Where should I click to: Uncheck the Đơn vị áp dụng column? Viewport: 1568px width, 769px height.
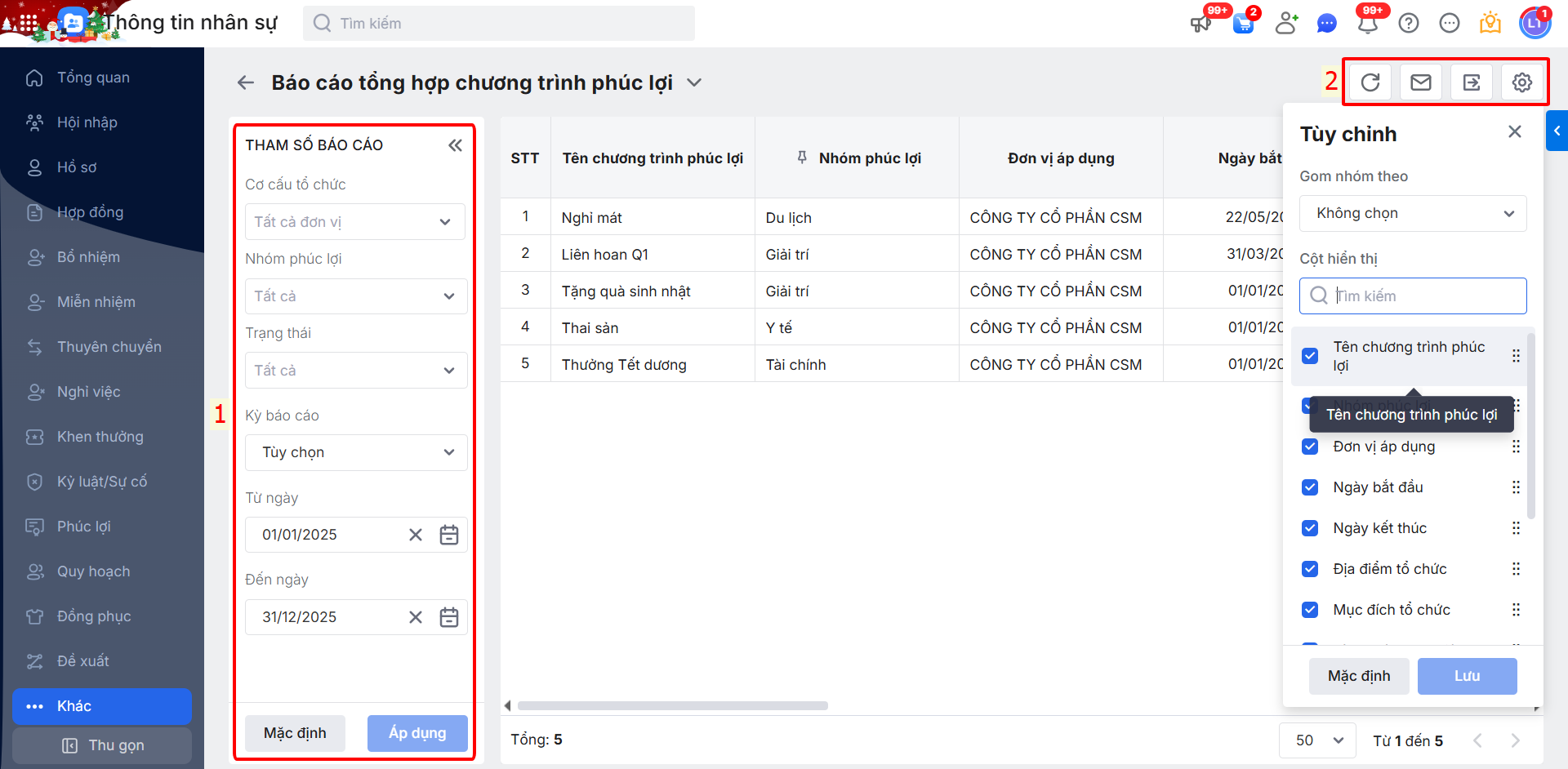tap(1310, 447)
